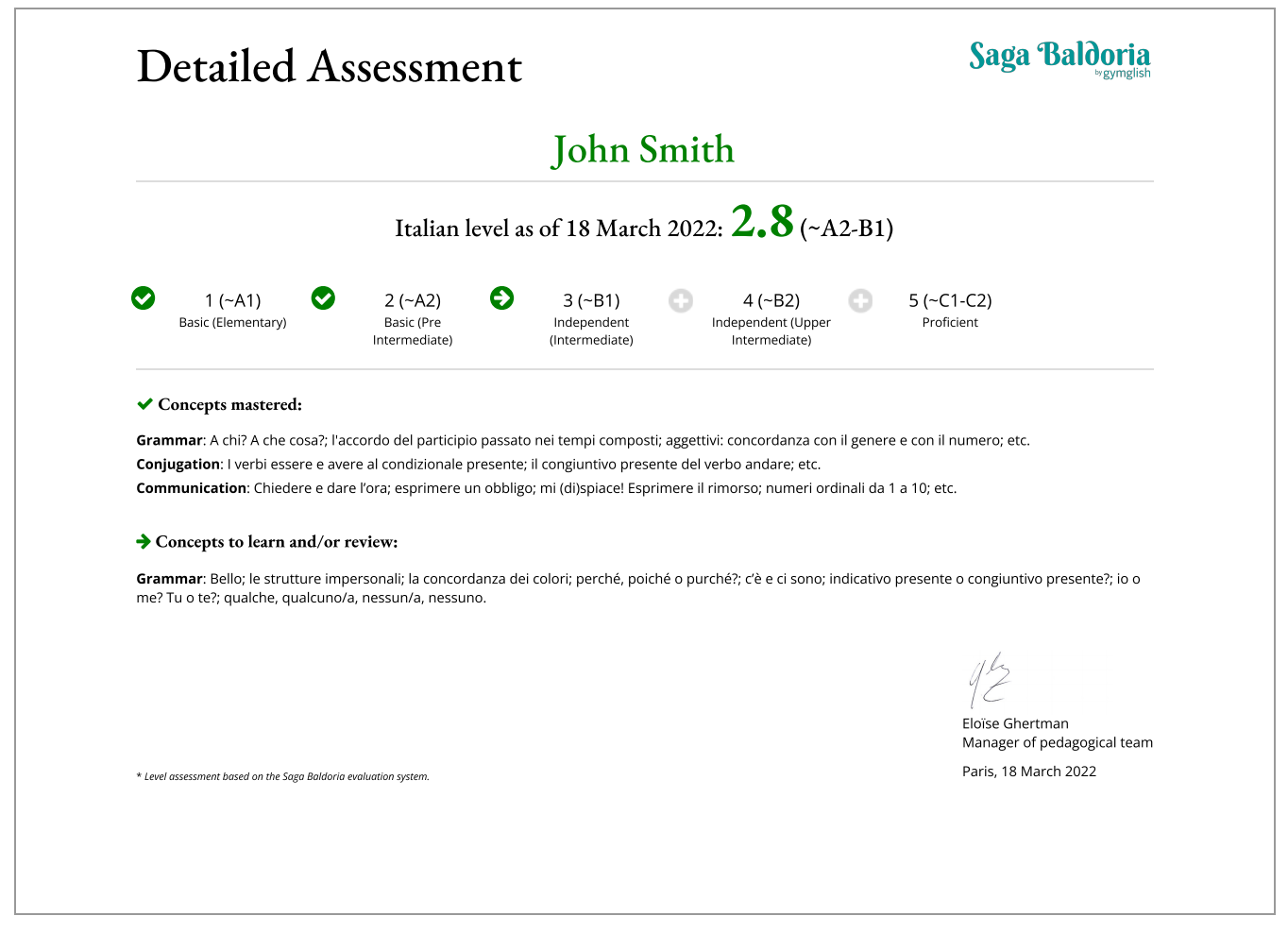Viewport: 1288px width, 933px height.
Task: Click the checkmark next to Concepts mastered
Action: click(144, 404)
